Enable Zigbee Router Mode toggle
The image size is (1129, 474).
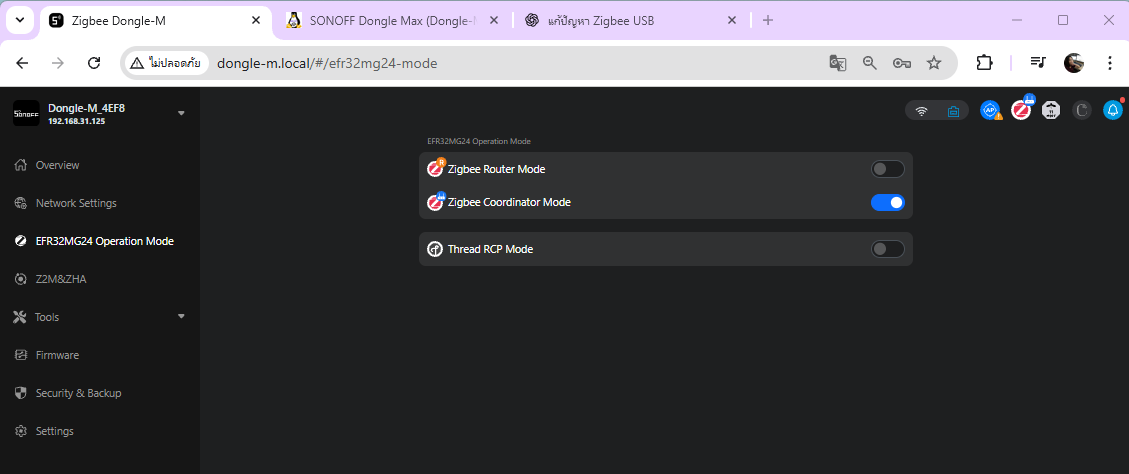(887, 169)
